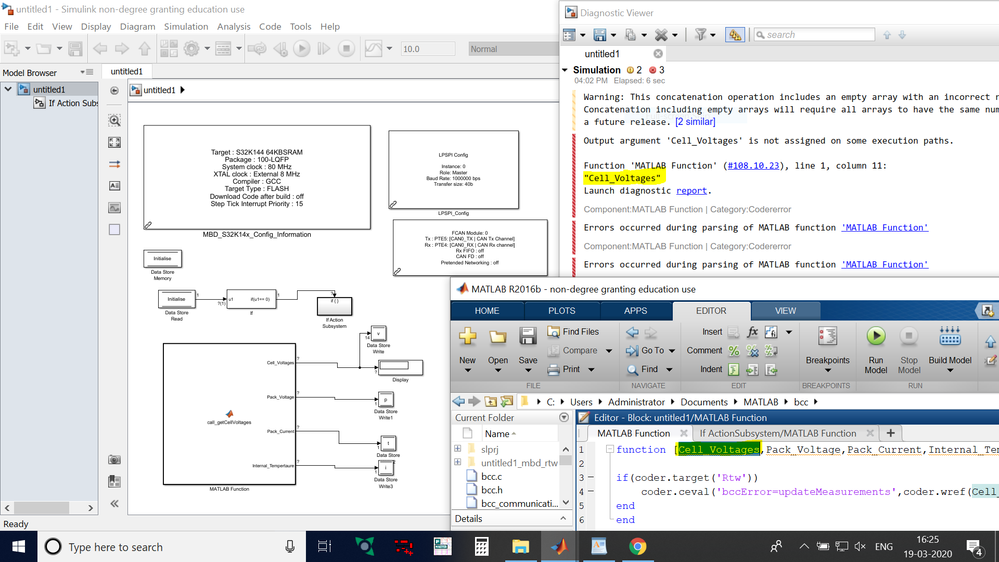
Task: Click the Comment percent icon
Action: 734,350
